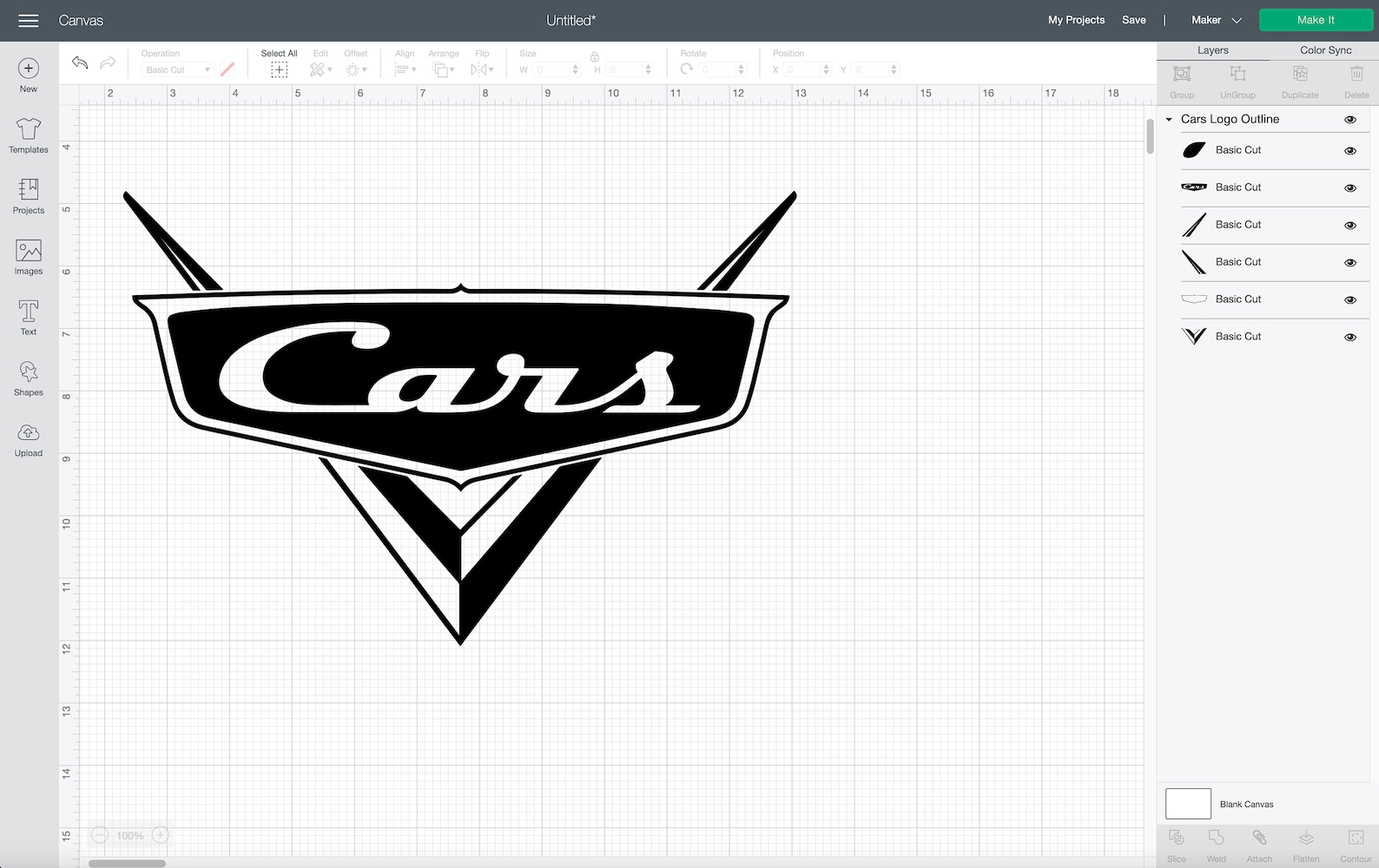
Task: Click the Untitled project title
Action: [571, 20]
